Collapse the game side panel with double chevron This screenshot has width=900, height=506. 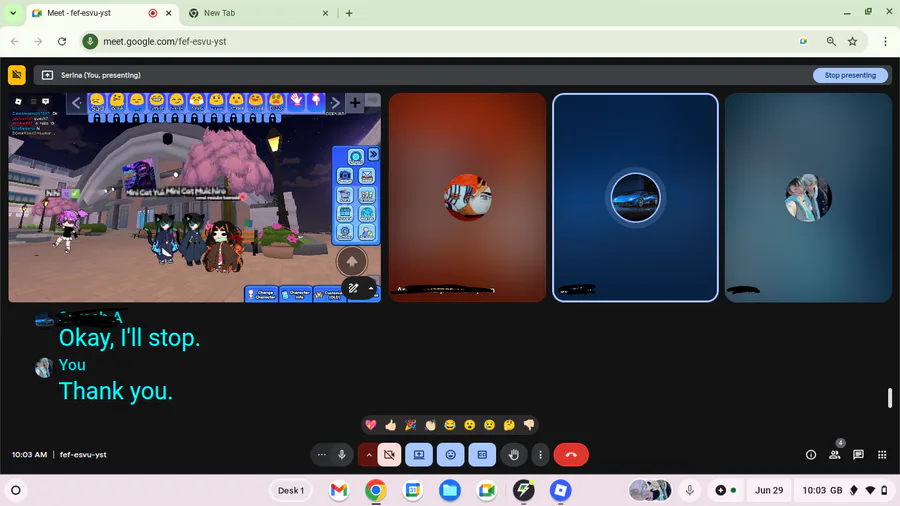point(373,154)
